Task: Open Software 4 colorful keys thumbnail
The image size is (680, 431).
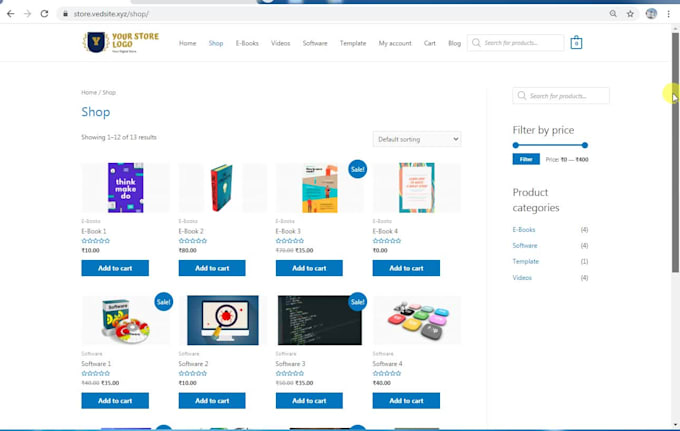Action: 417,320
